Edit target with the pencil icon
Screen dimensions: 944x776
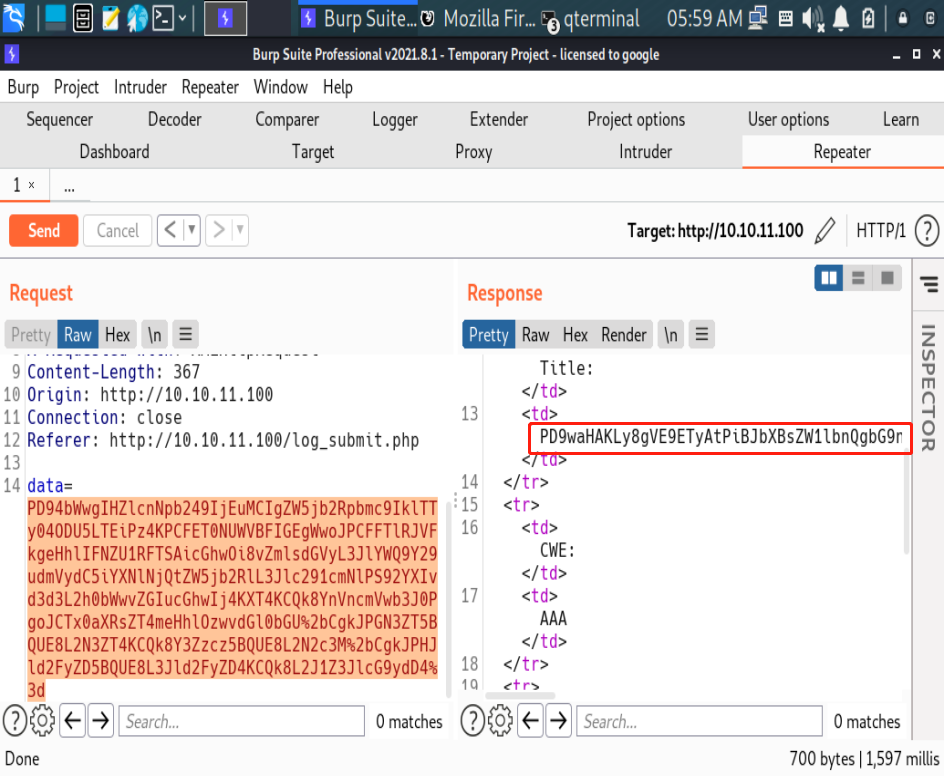click(825, 231)
